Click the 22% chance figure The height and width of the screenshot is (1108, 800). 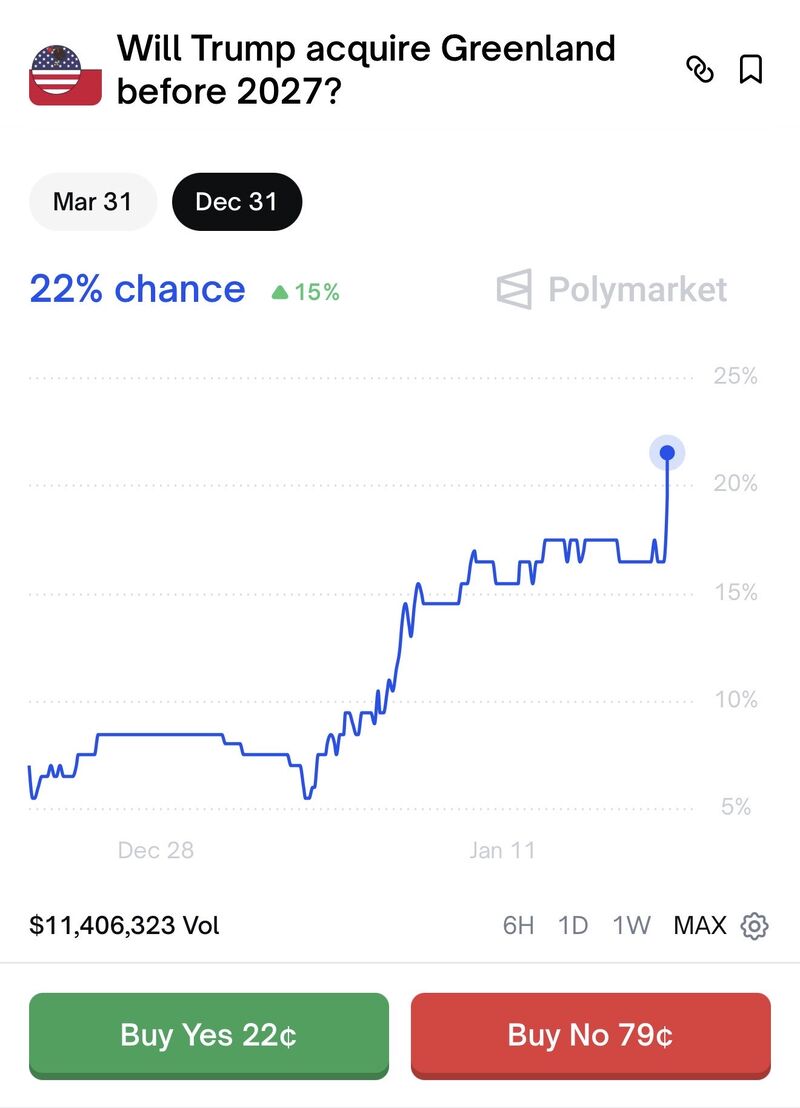pyautogui.click(x=136, y=289)
